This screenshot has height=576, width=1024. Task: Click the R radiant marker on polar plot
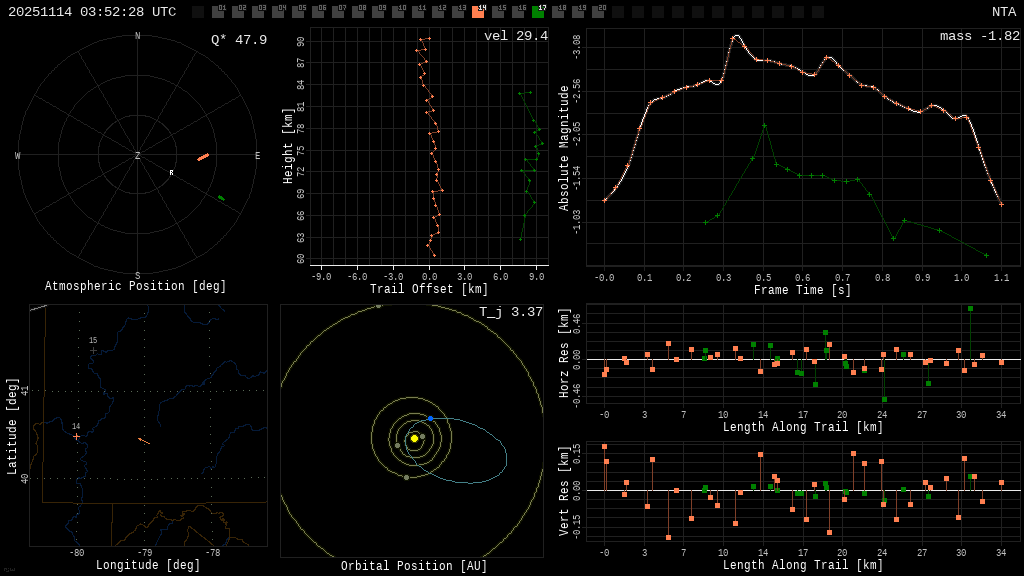[171, 173]
